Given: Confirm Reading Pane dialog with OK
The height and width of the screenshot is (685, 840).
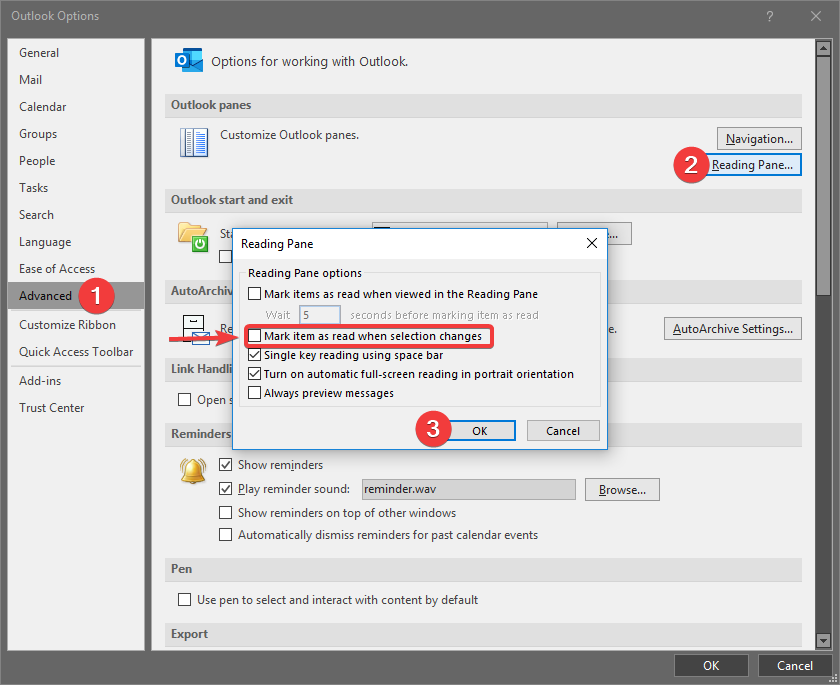Looking at the screenshot, I should click(x=480, y=431).
